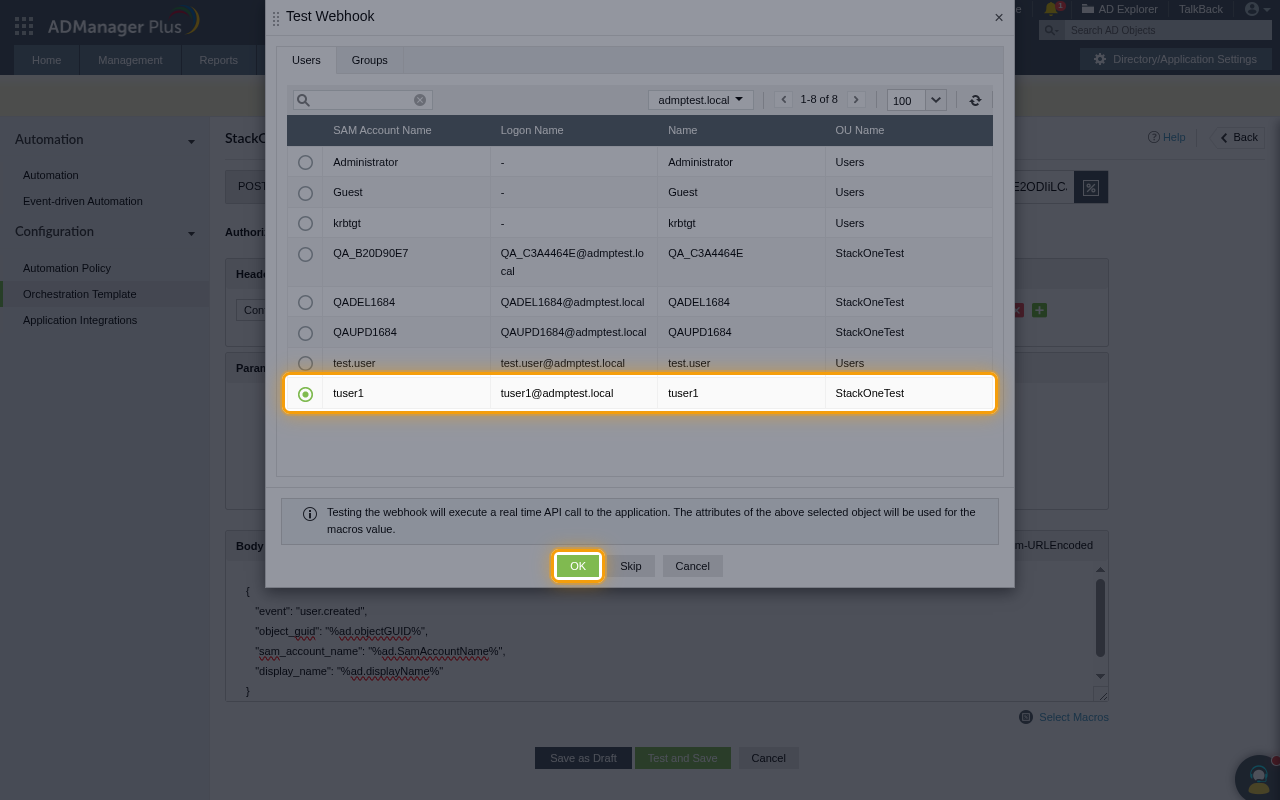Select the QAUPD1684 radio button
Image resolution: width=1280 pixels, height=800 pixels.
coord(306,333)
